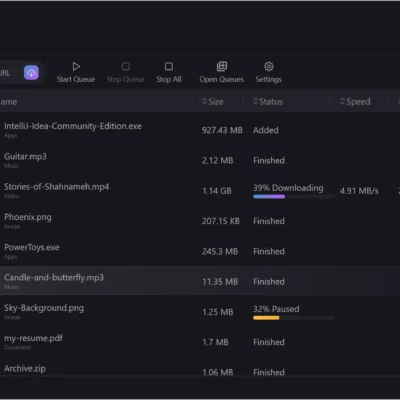Select the my-resume.pdf download
Image resolution: width=400 pixels, height=400 pixels.
click(x=200, y=342)
